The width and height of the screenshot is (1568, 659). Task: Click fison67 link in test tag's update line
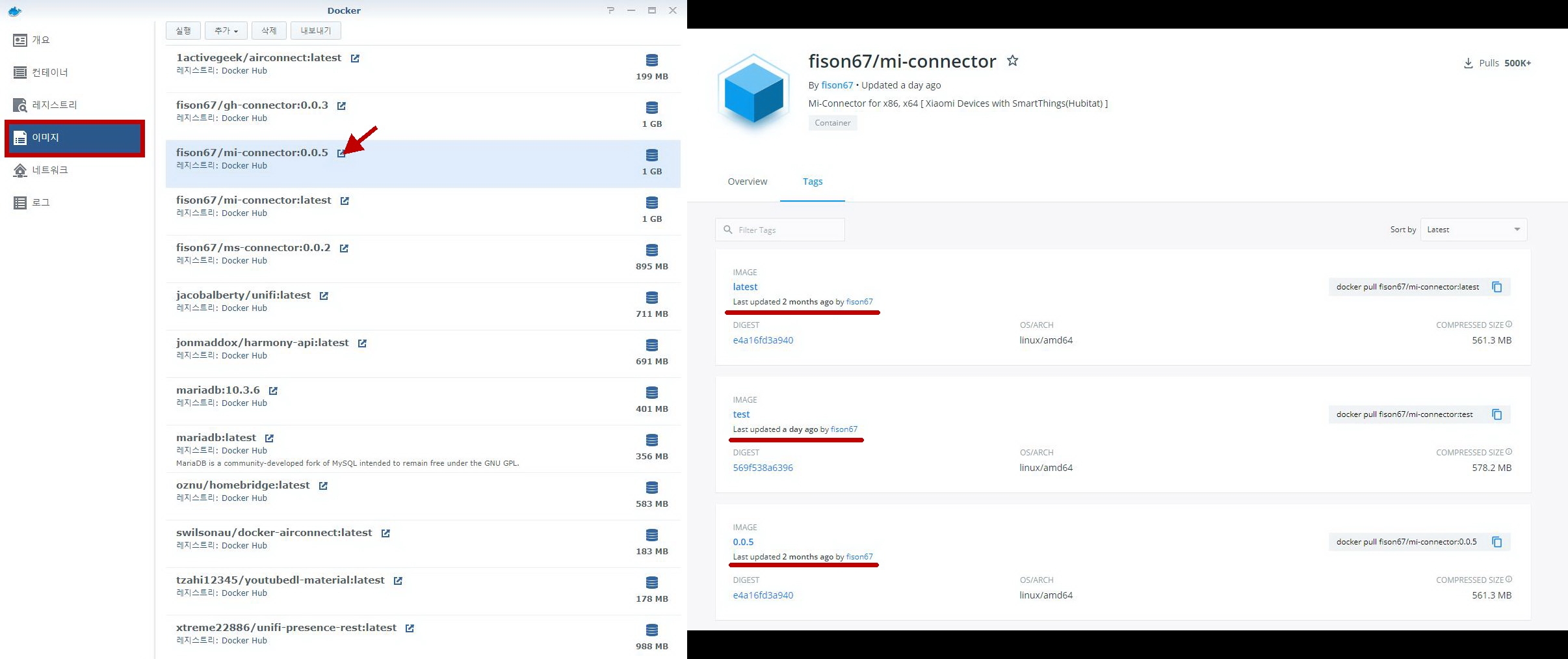[x=844, y=429]
